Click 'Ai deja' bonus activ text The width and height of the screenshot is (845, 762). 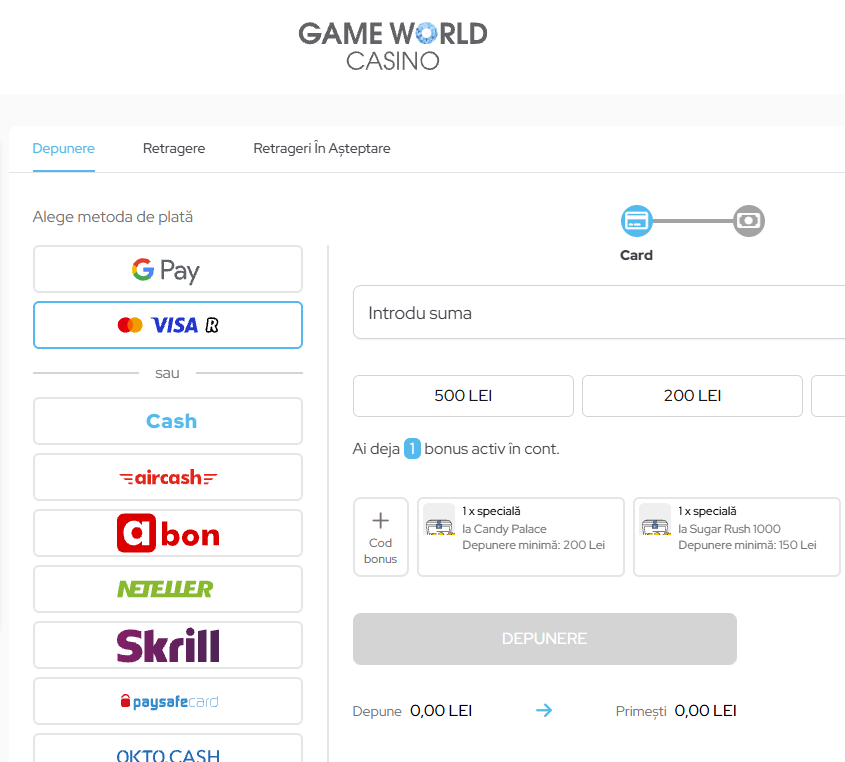(456, 448)
